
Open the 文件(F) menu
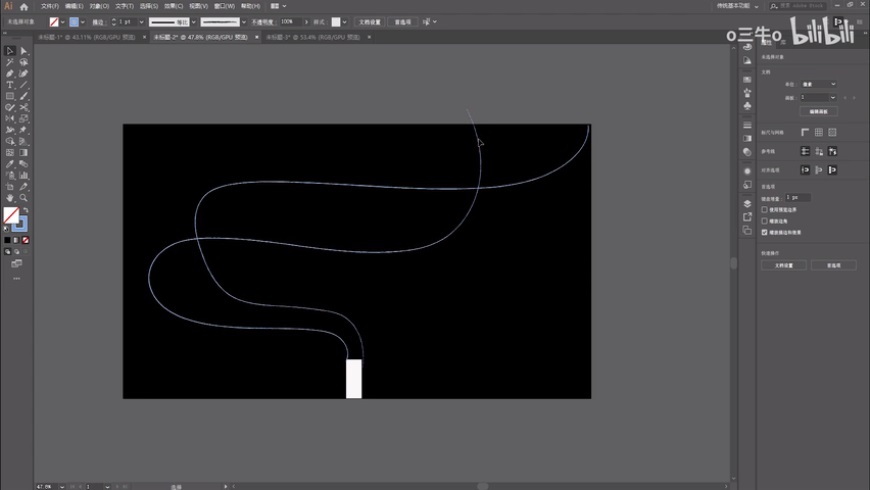coord(50,6)
